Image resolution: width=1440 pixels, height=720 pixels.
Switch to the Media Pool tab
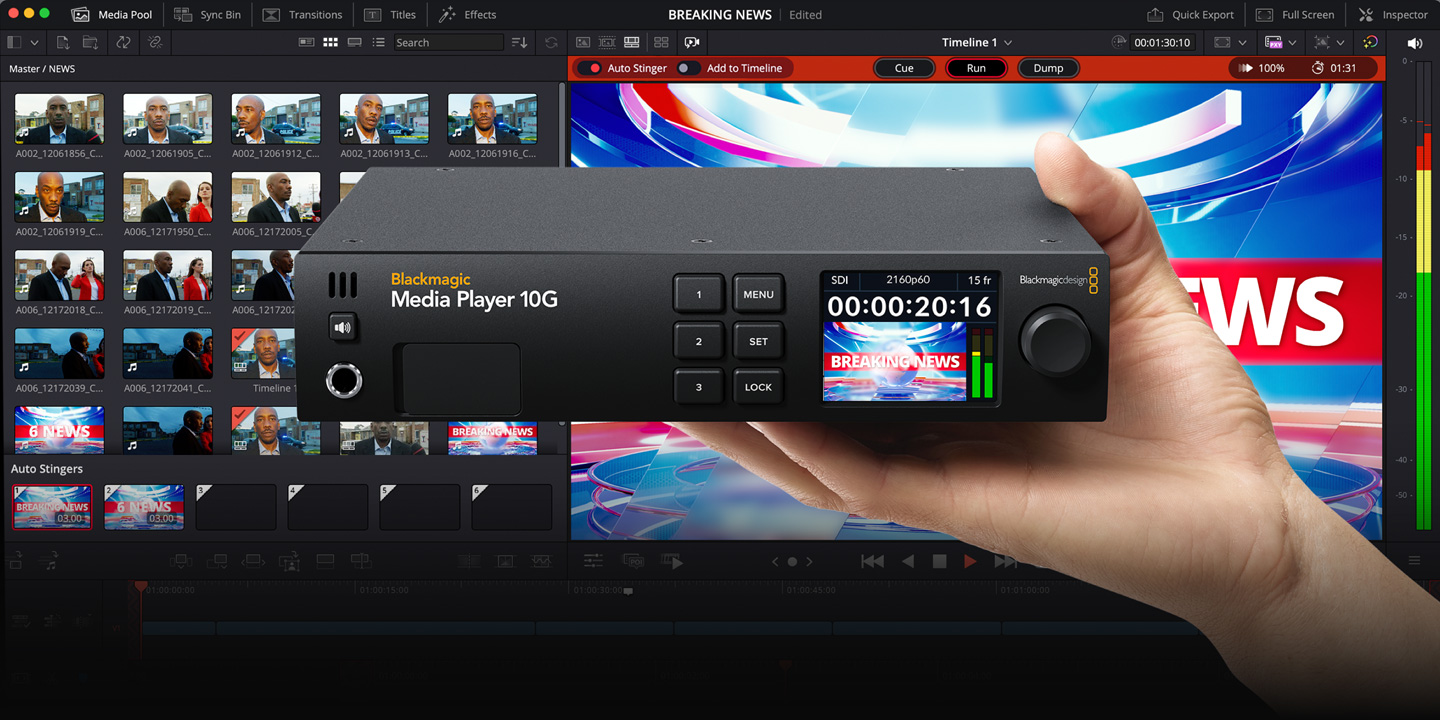coord(112,15)
